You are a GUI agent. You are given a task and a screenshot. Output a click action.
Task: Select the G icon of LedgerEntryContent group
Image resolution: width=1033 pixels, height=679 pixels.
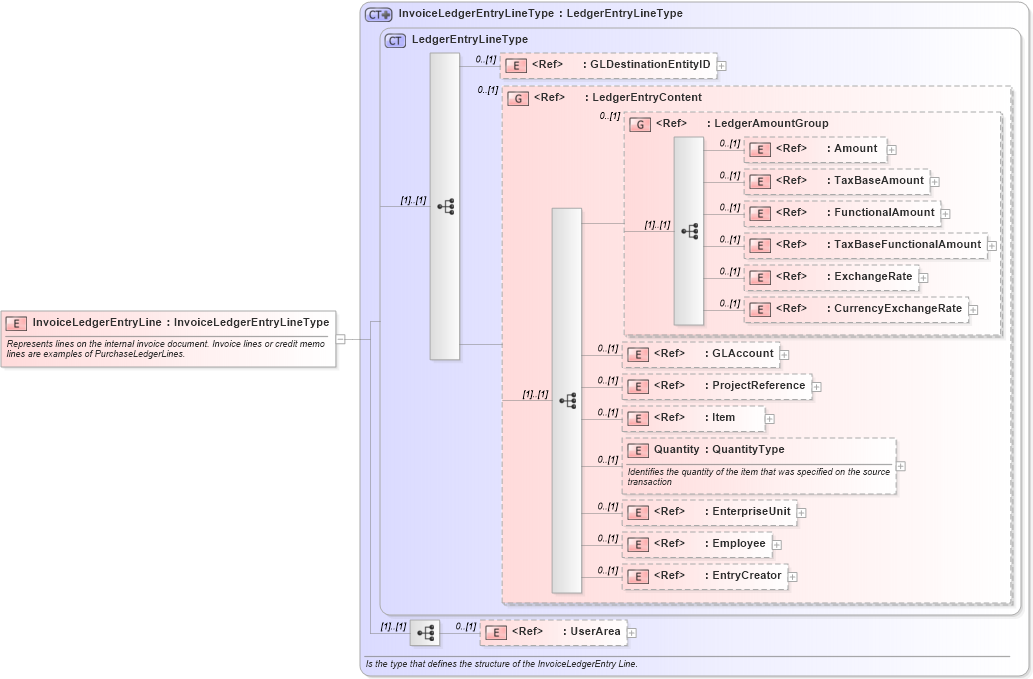pos(518,98)
